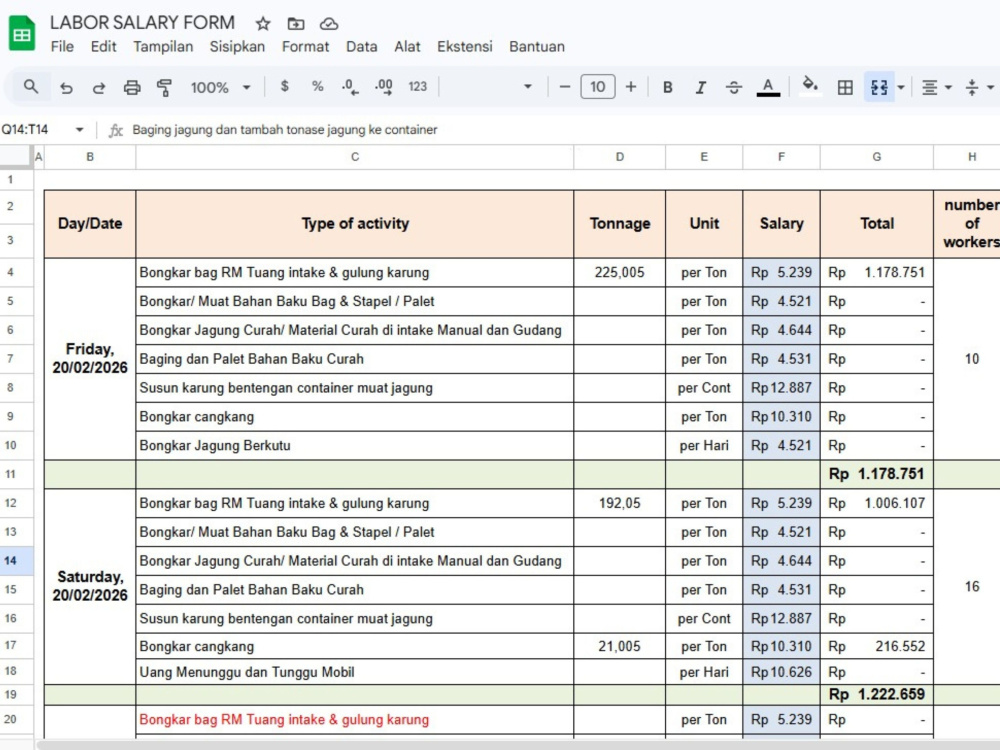Open the Tampilan menu
The image size is (1000, 750).
tap(163, 47)
